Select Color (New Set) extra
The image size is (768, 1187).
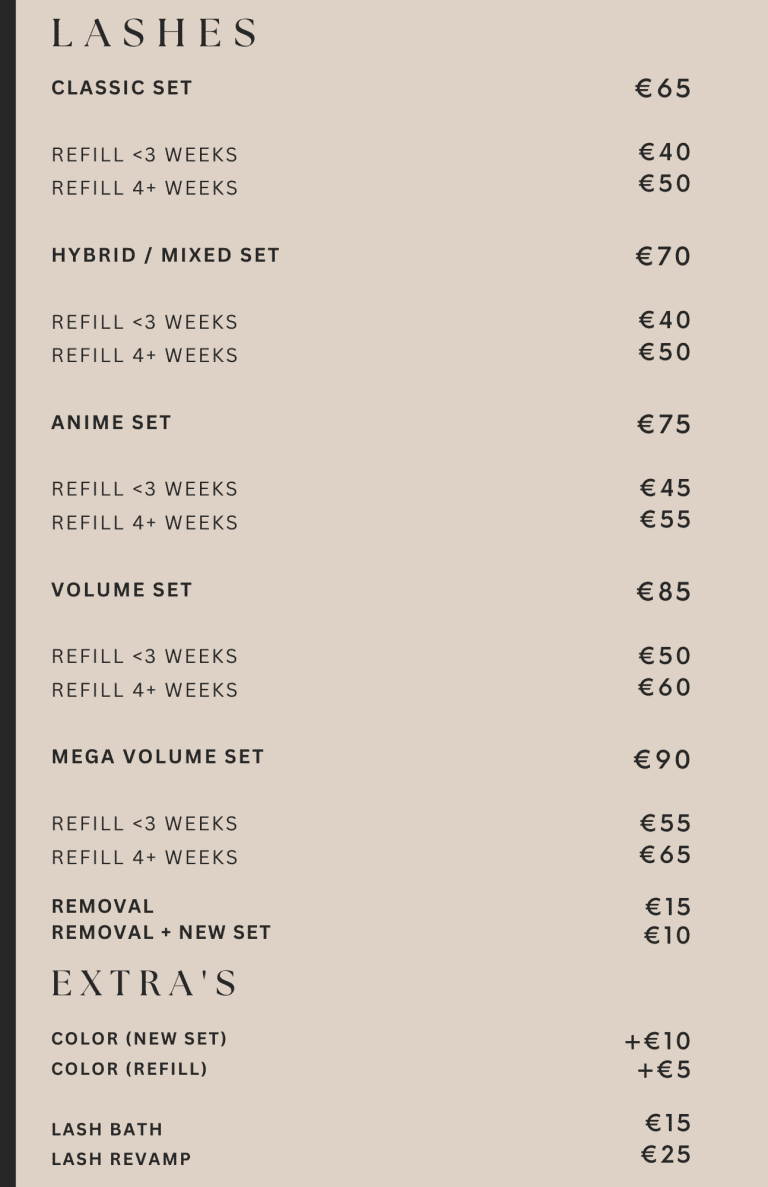click(139, 1039)
